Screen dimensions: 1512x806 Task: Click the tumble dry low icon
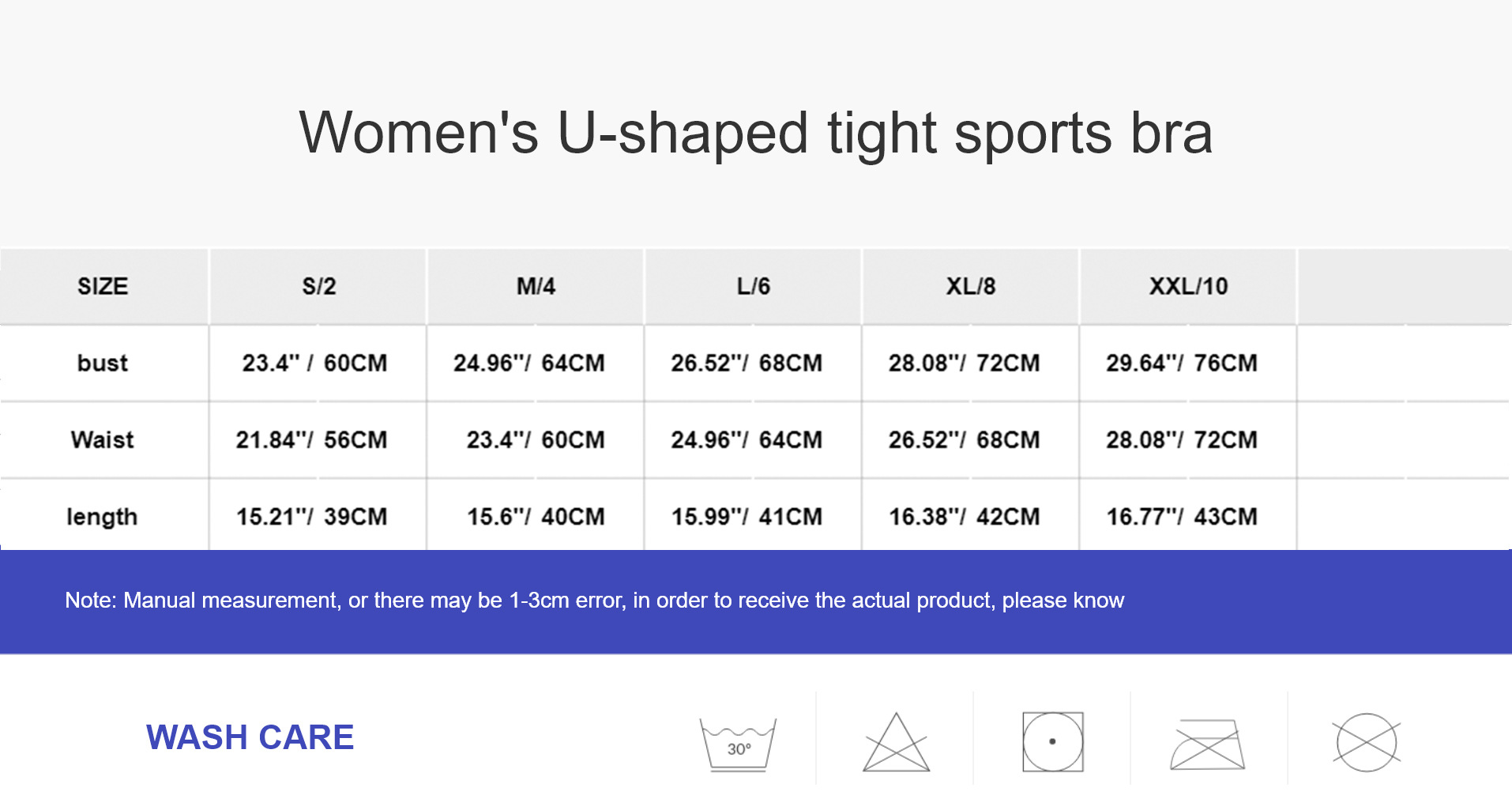point(1052,742)
